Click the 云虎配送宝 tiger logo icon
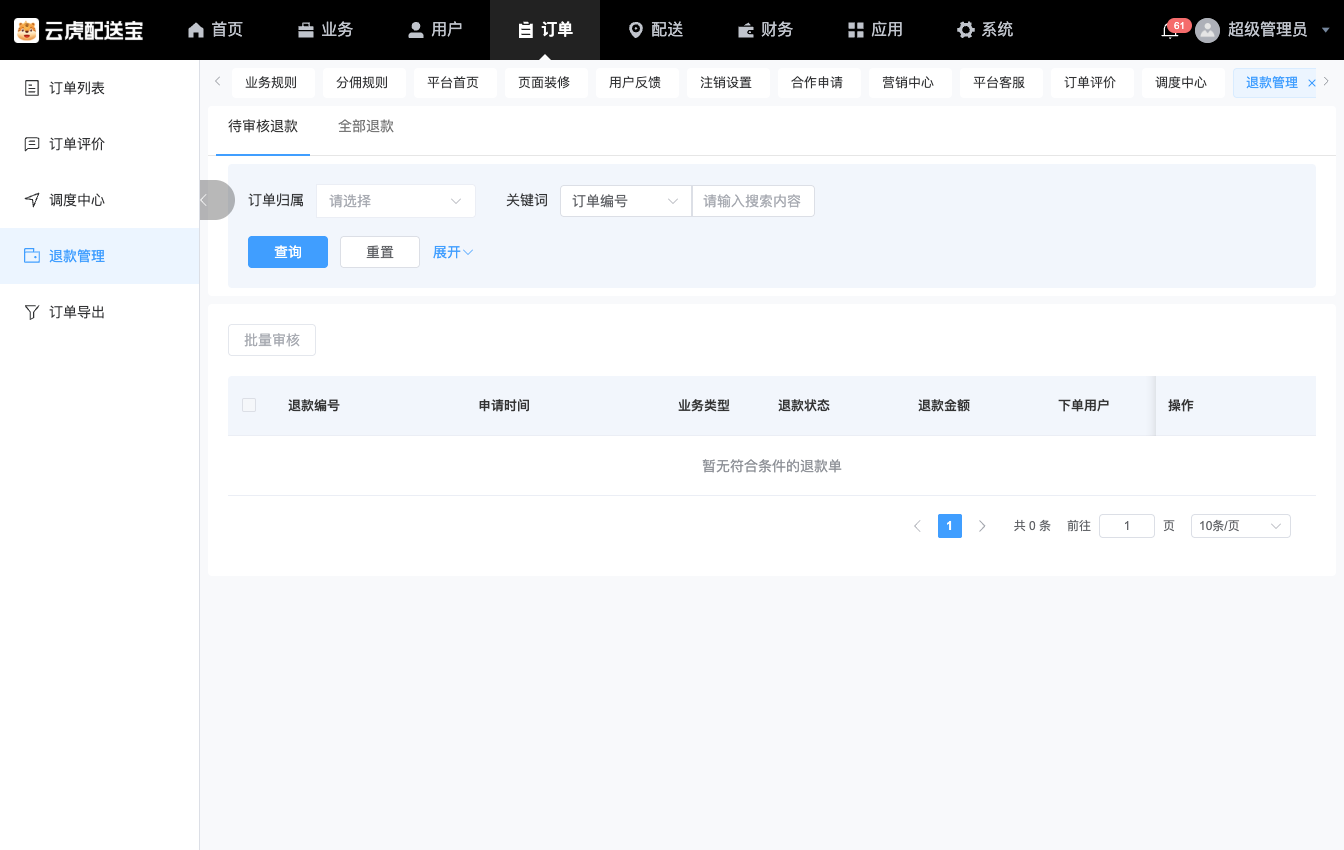This screenshot has height=850, width=1344. [26, 30]
